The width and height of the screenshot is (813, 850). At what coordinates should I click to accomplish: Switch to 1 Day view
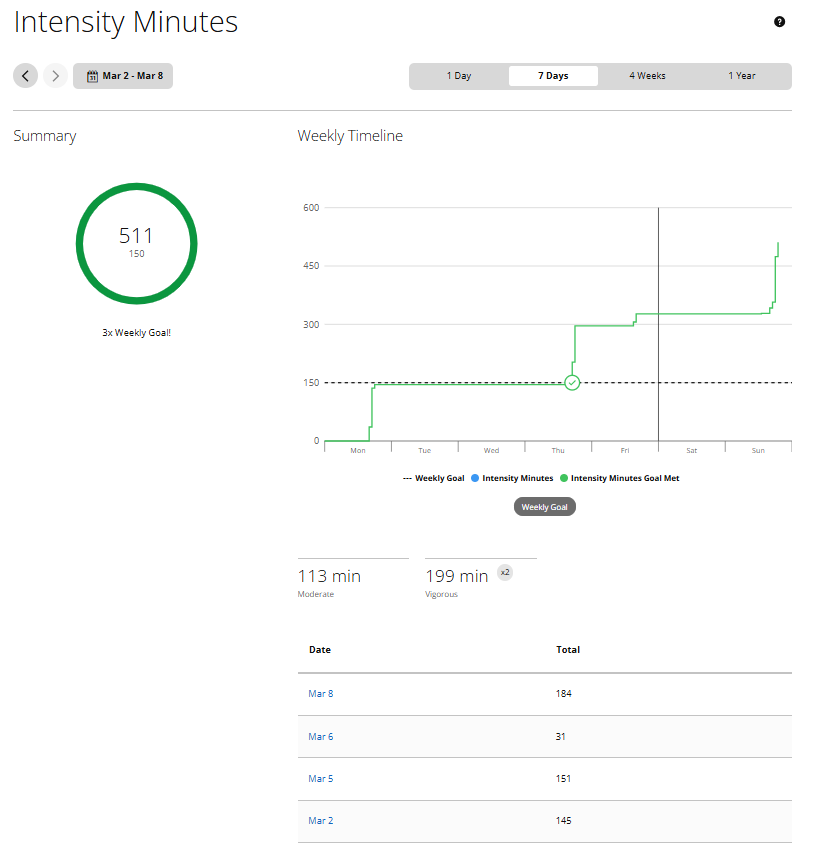pos(459,76)
